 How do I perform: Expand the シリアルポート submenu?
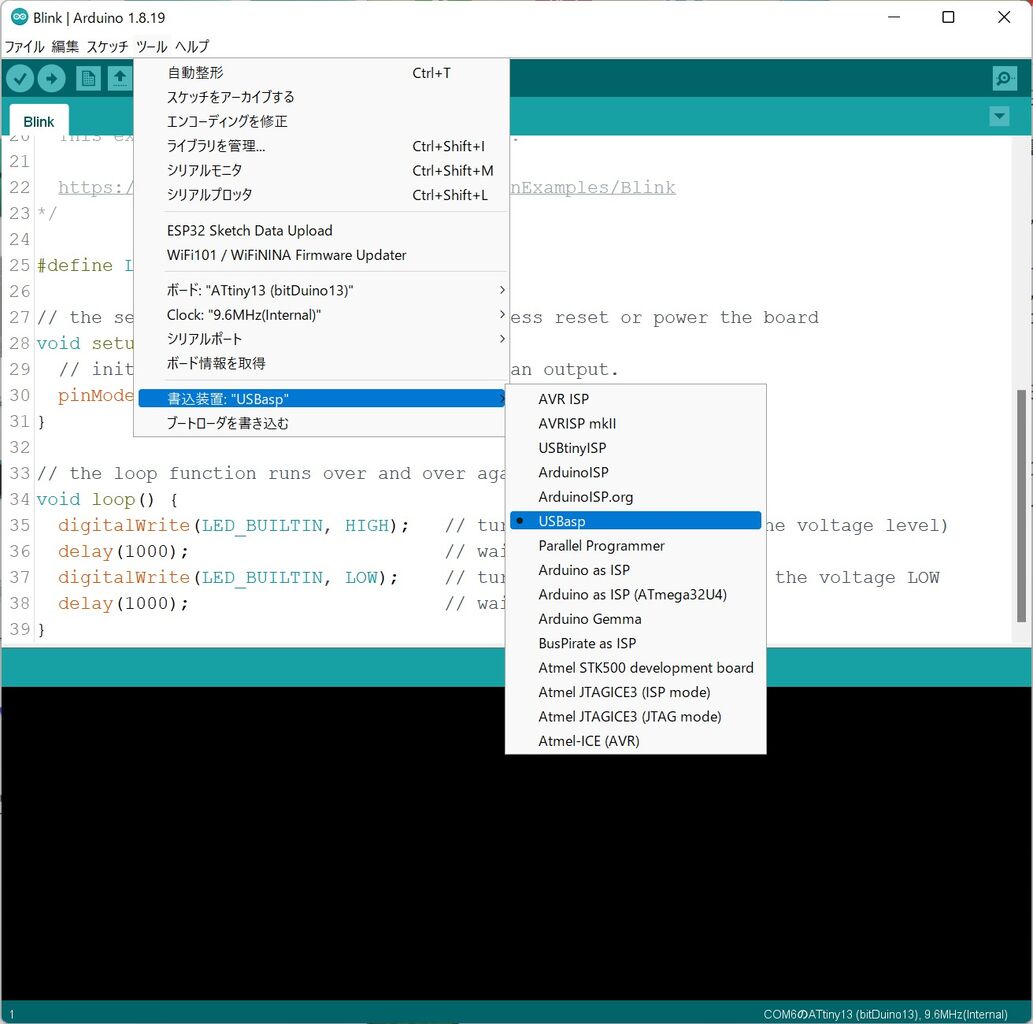point(323,339)
